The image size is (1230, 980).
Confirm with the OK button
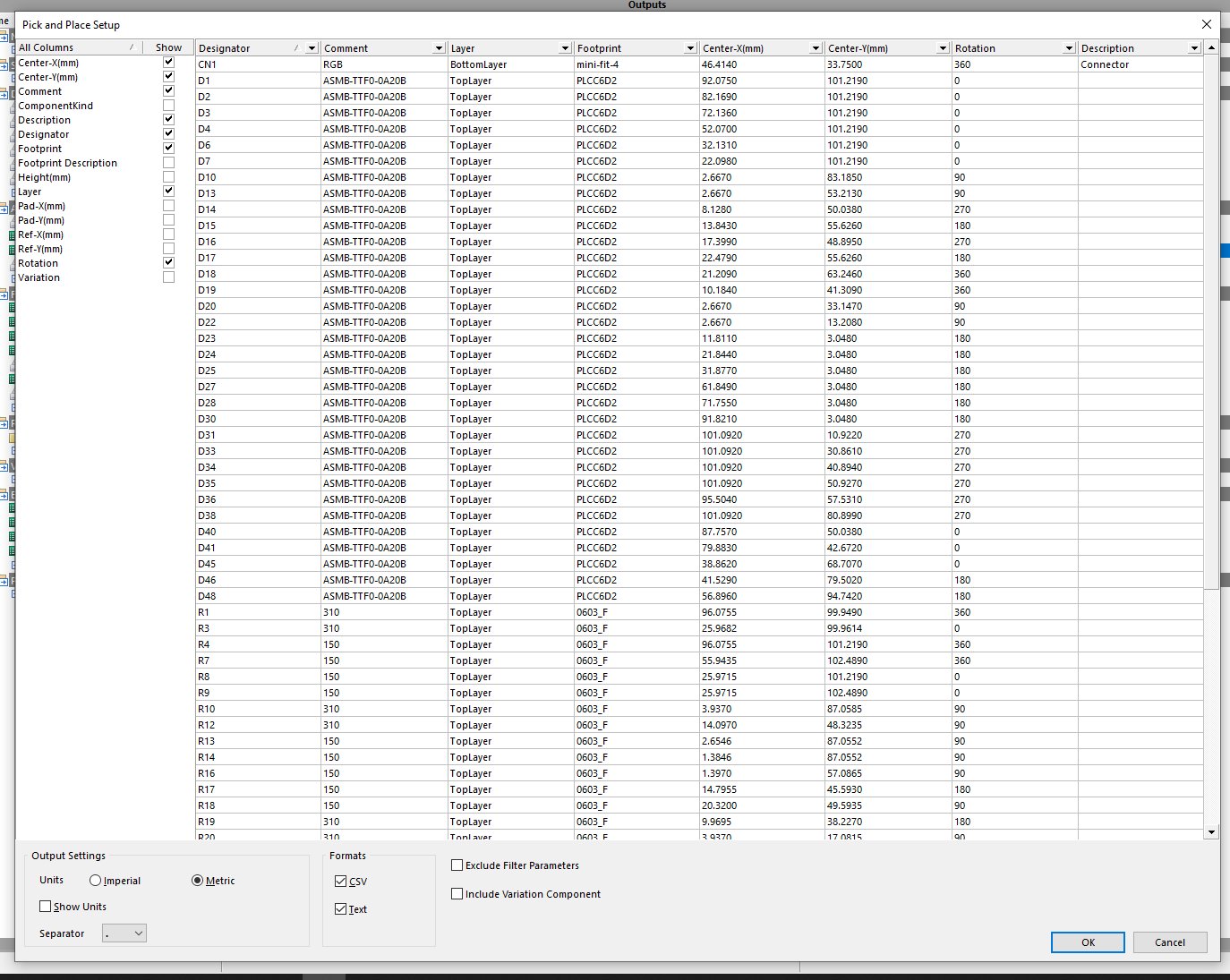click(x=1088, y=942)
